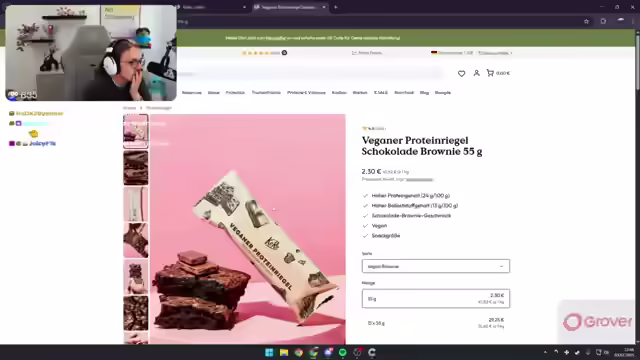Open File Explorer from the taskbar
Screen dimensions: 640x360
pos(284,352)
